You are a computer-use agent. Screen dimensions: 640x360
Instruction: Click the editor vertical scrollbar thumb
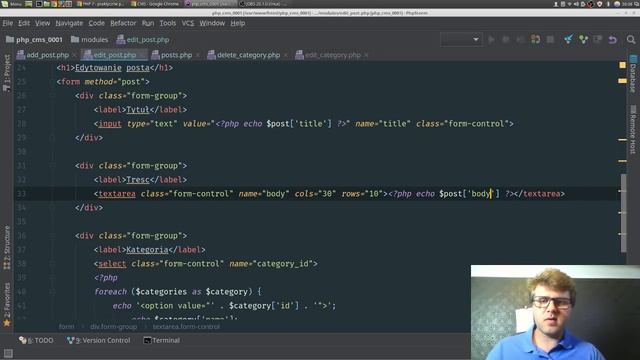tap(624, 213)
